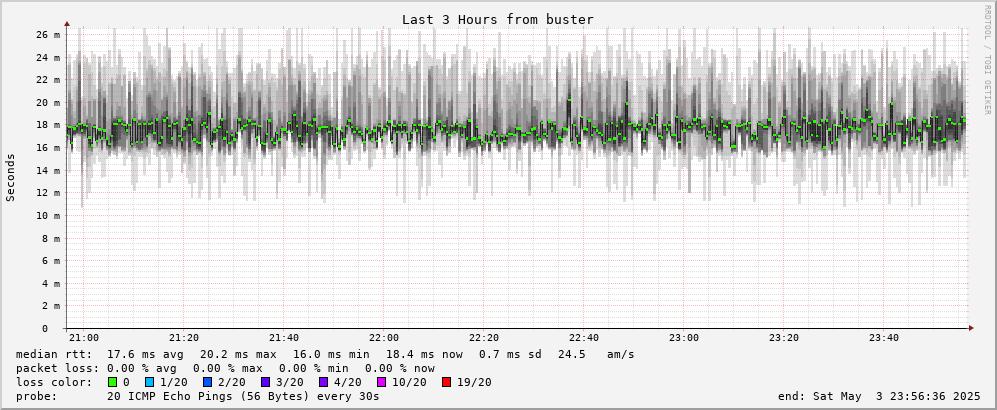Click the 21:00 time axis label
The width and height of the screenshot is (997, 410).
pos(84,338)
